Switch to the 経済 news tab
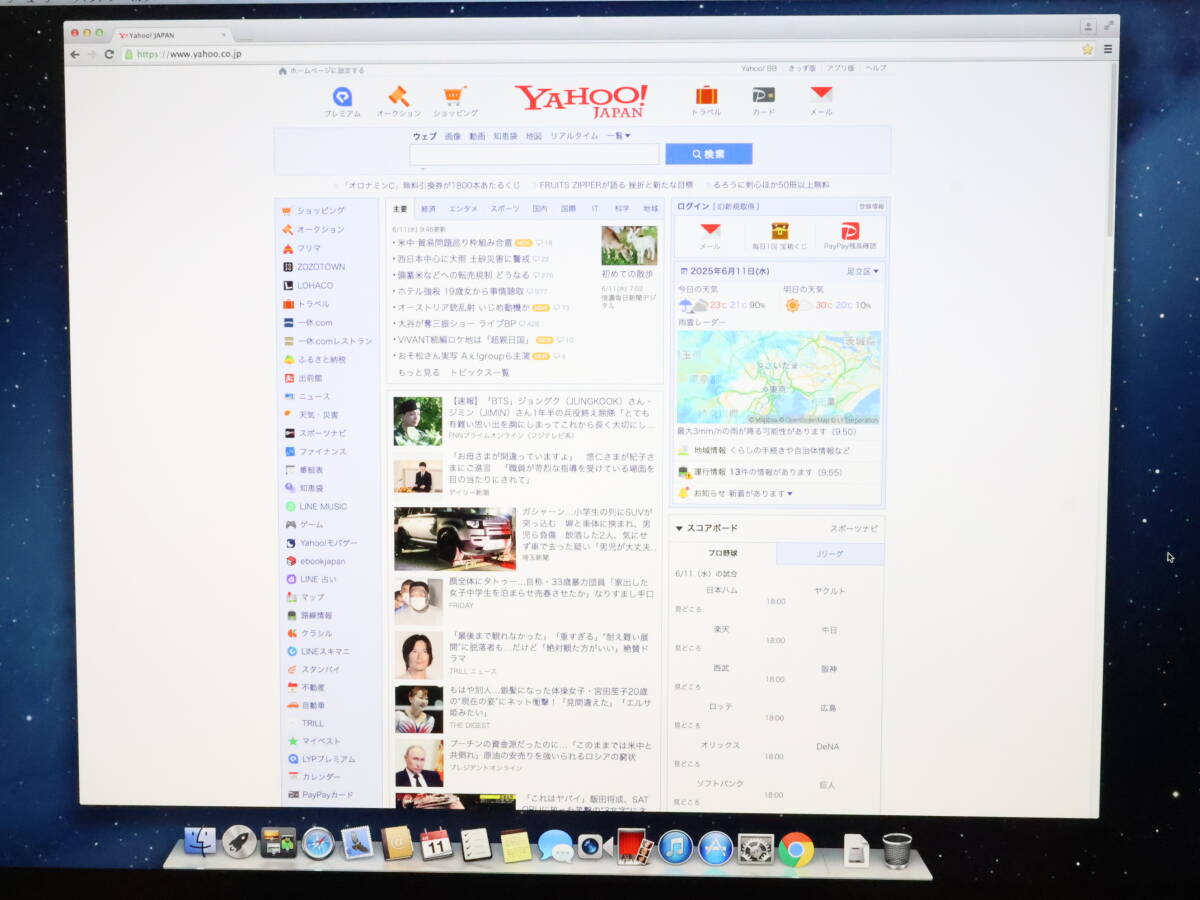 click(428, 209)
